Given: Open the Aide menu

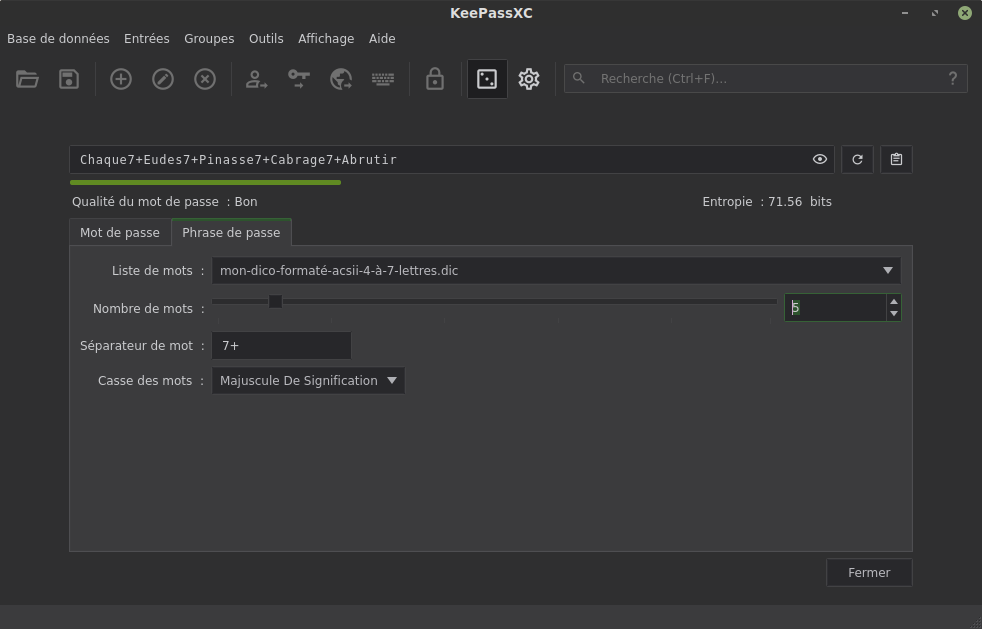Looking at the screenshot, I should click(x=382, y=39).
